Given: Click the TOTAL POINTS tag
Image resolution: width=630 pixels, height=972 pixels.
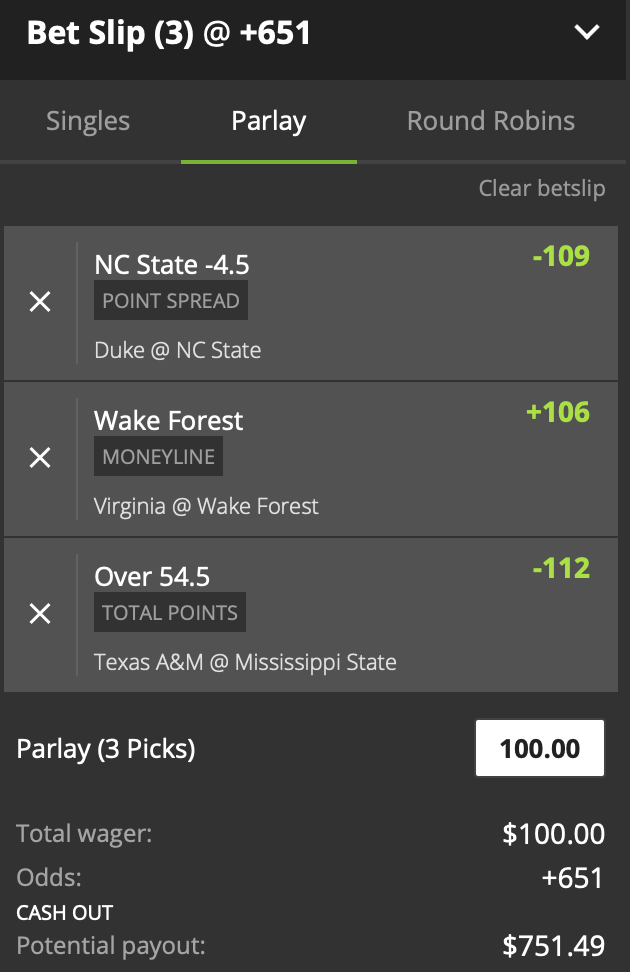Looking at the screenshot, I should click(170, 613).
